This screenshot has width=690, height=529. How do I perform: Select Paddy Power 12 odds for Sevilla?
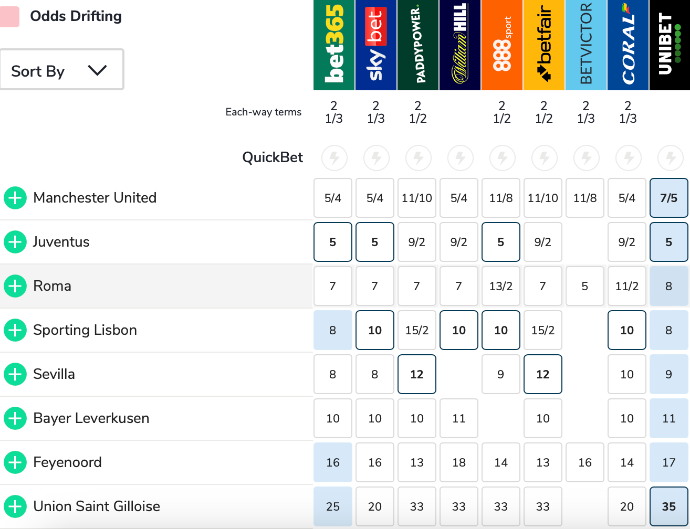click(x=417, y=374)
